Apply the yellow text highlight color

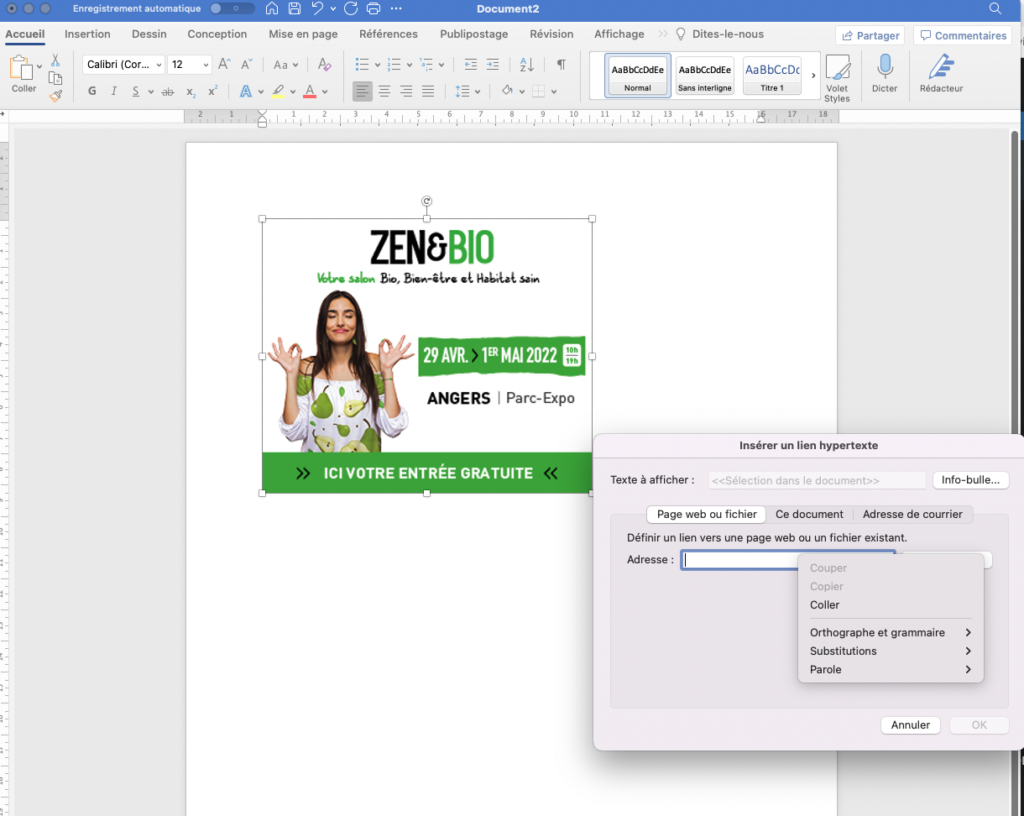(278, 91)
